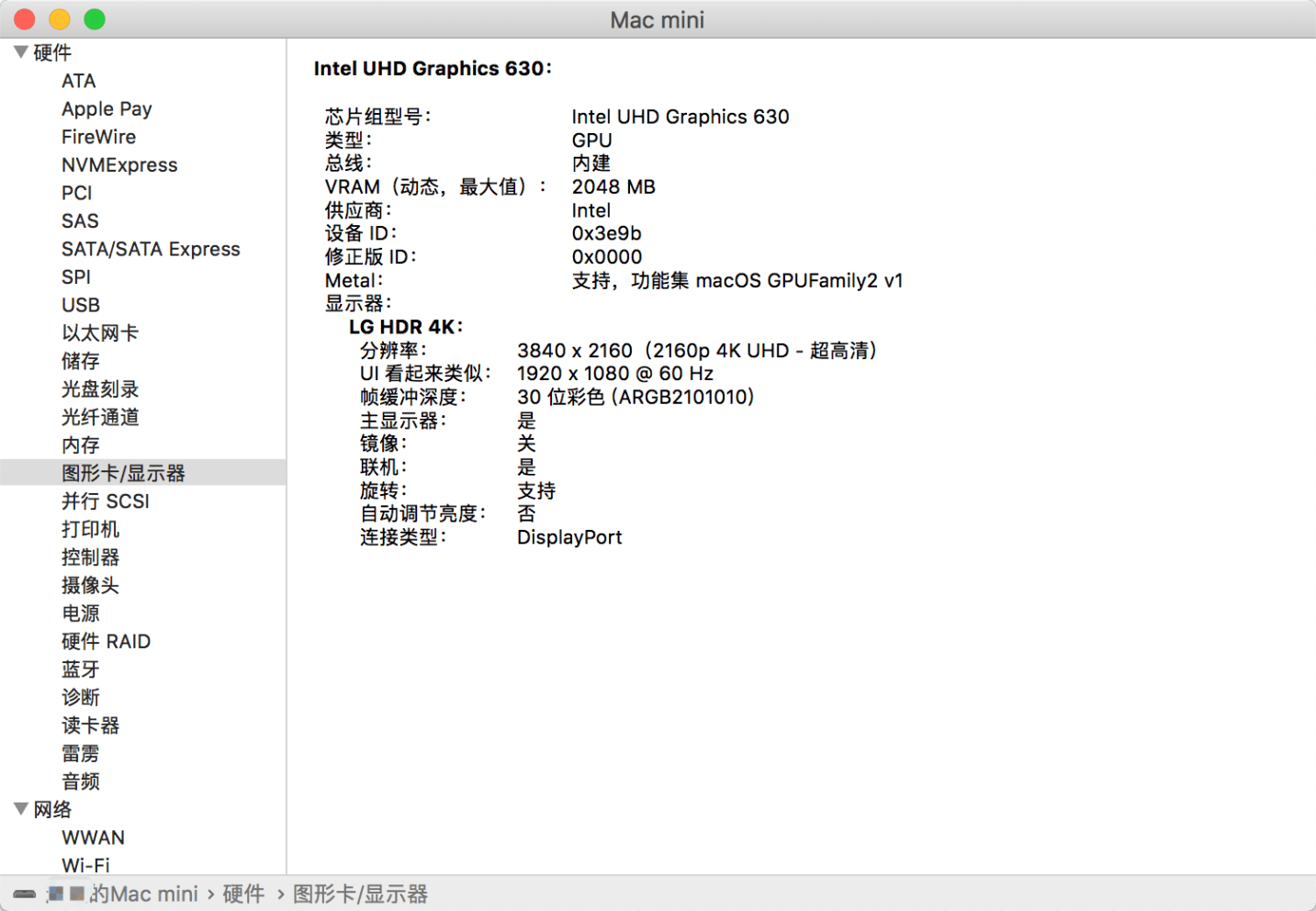Select 雷雳 Thunderbolt entry
This screenshot has width=1316, height=911.
click(x=81, y=753)
